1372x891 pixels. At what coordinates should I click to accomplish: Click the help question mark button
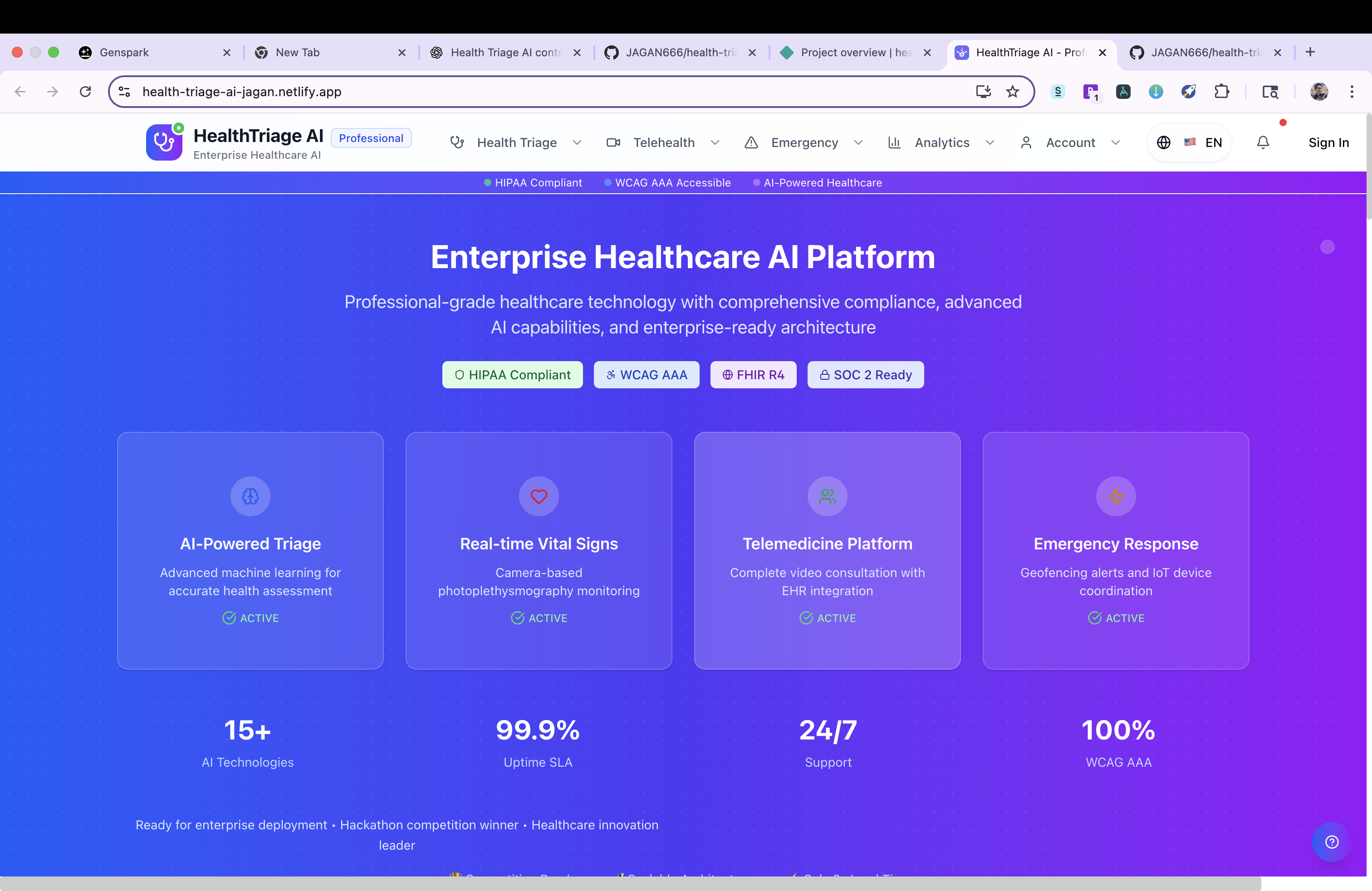click(x=1331, y=842)
